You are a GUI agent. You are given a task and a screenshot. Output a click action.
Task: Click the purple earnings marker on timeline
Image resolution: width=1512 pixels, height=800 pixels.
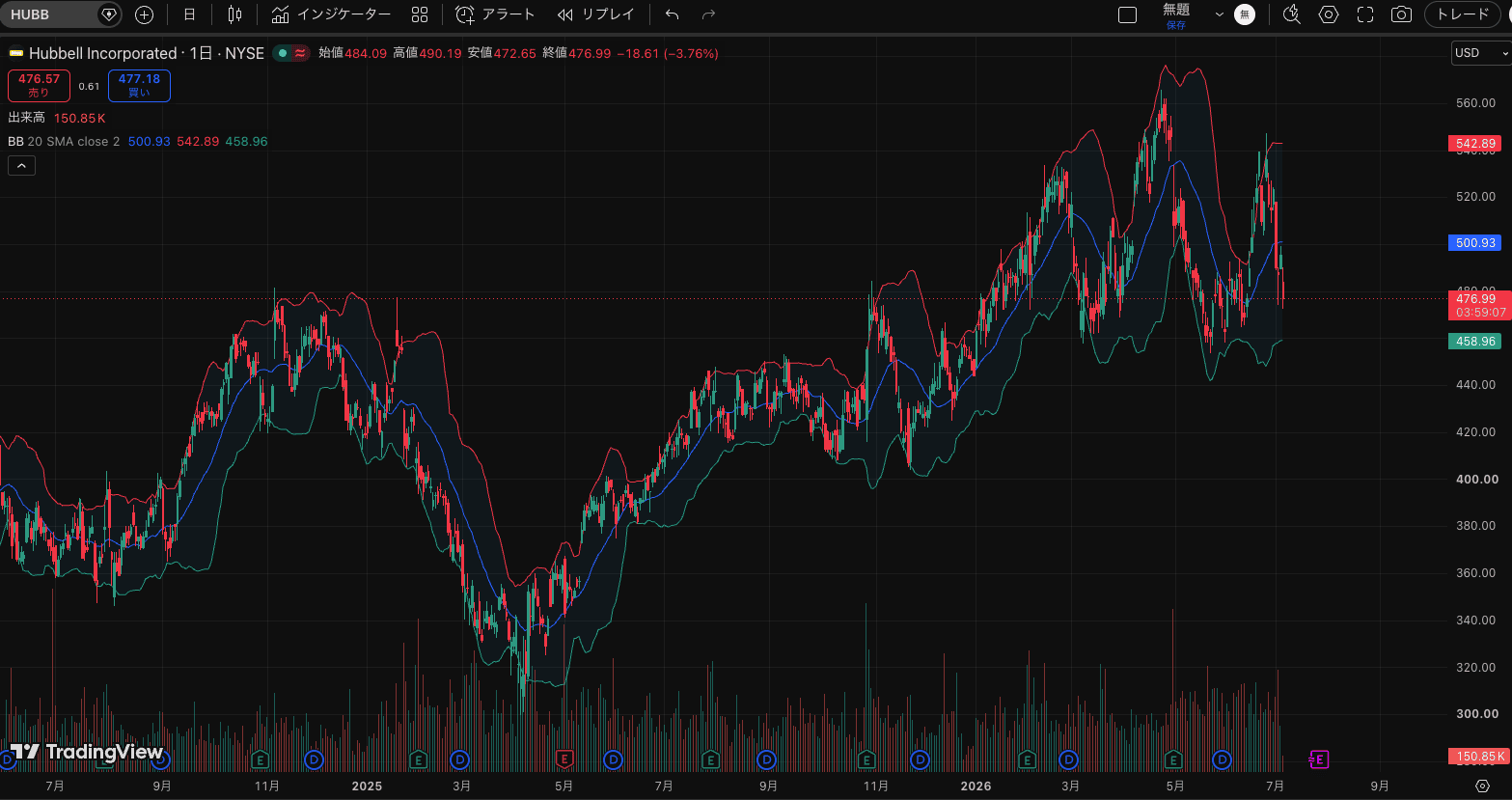pyautogui.click(x=1318, y=760)
